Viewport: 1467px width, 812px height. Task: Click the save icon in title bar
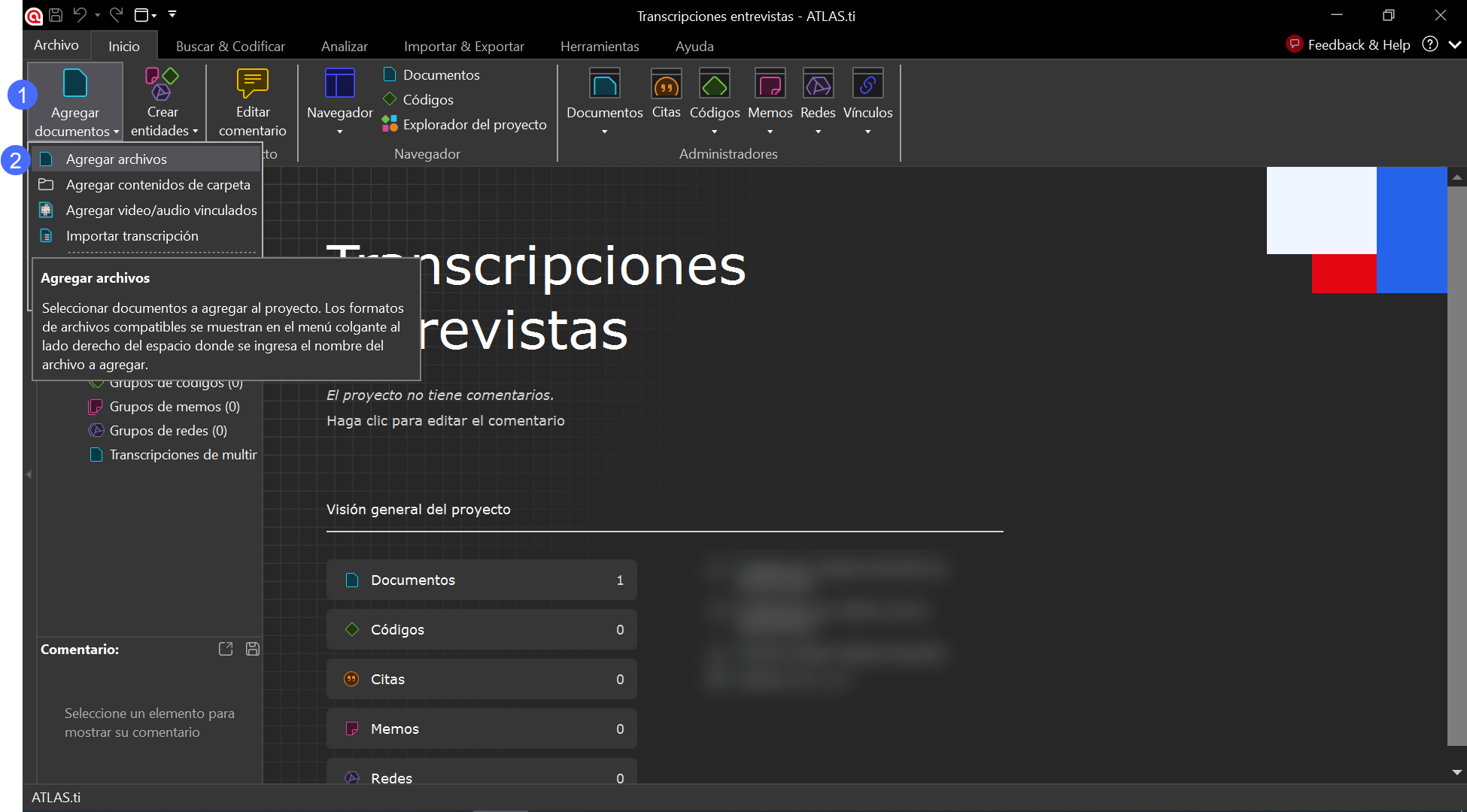56,15
